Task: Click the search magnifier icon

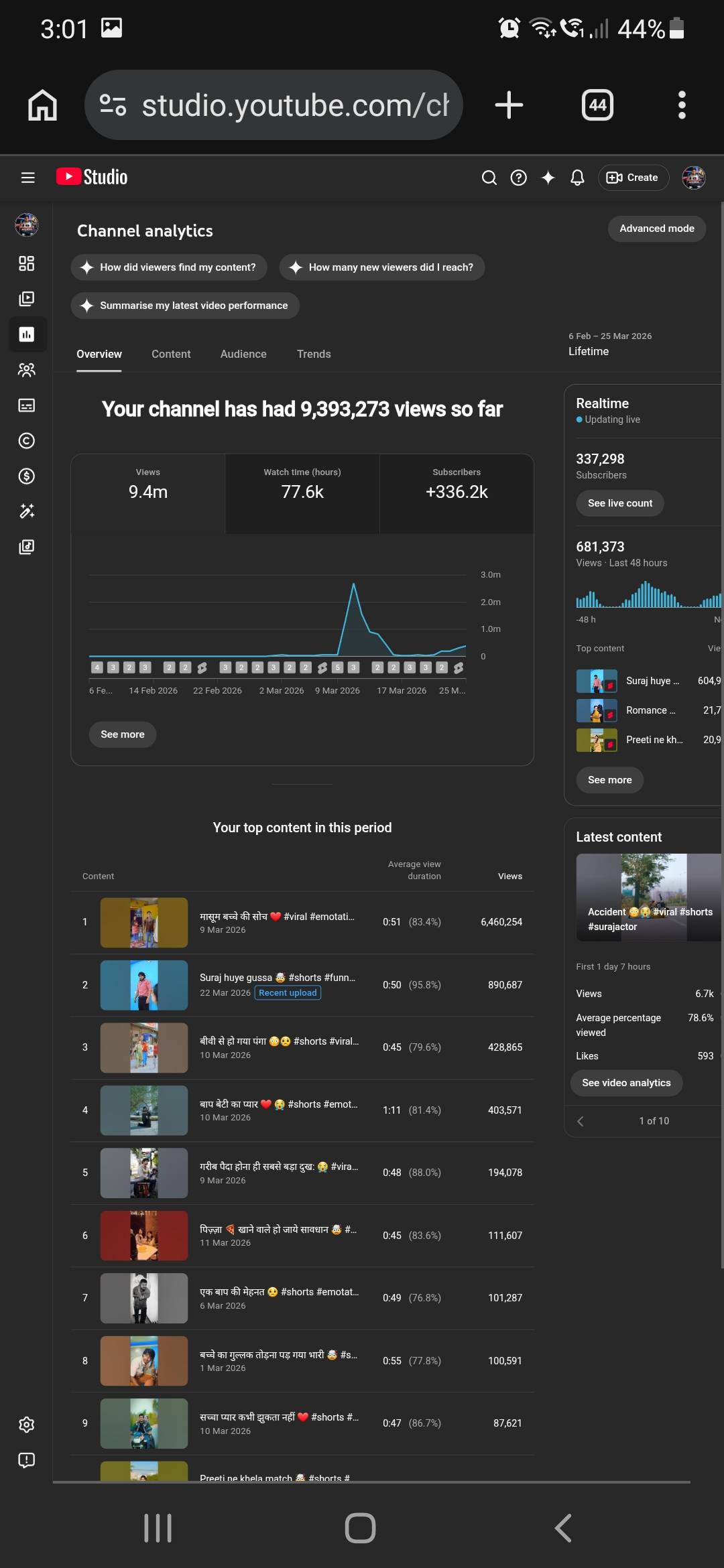Action: pyautogui.click(x=489, y=178)
